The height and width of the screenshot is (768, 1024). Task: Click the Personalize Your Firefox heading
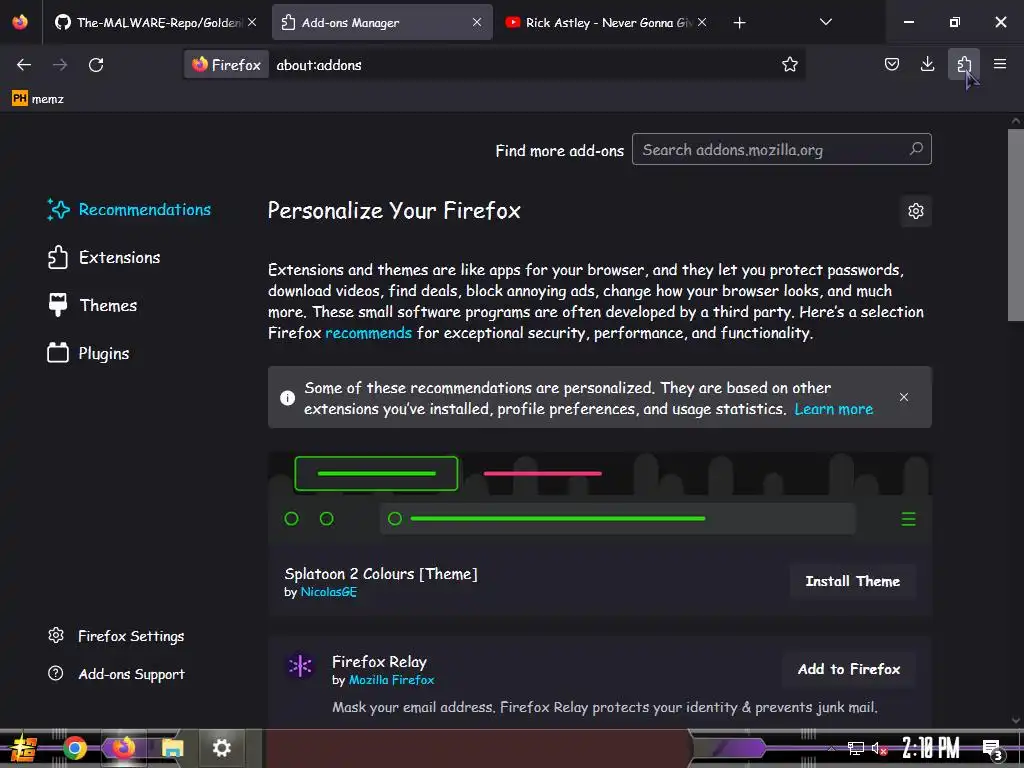coord(394,210)
